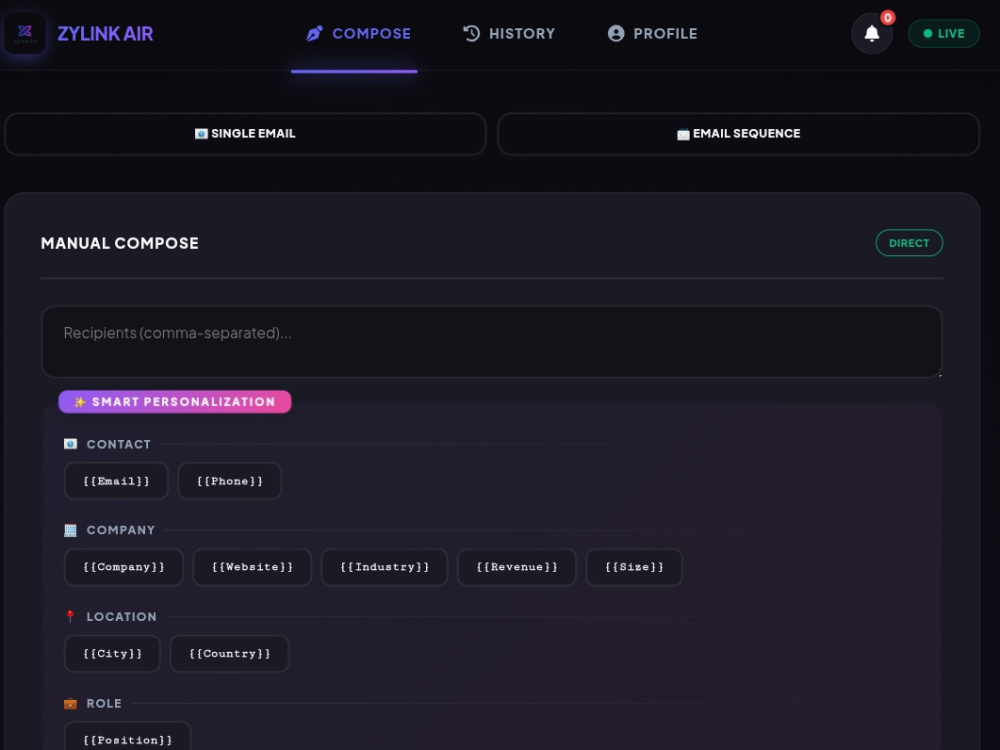Screen dimensions: 1000x750
Task: Click the DIRECT badge
Action: pyautogui.click(x=909, y=243)
